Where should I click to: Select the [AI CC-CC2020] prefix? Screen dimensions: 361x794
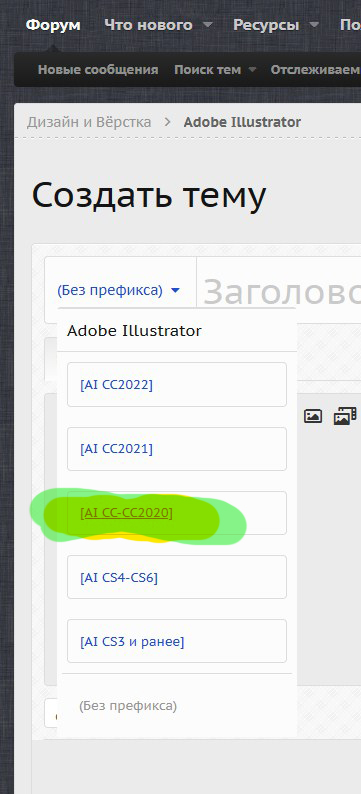177,513
